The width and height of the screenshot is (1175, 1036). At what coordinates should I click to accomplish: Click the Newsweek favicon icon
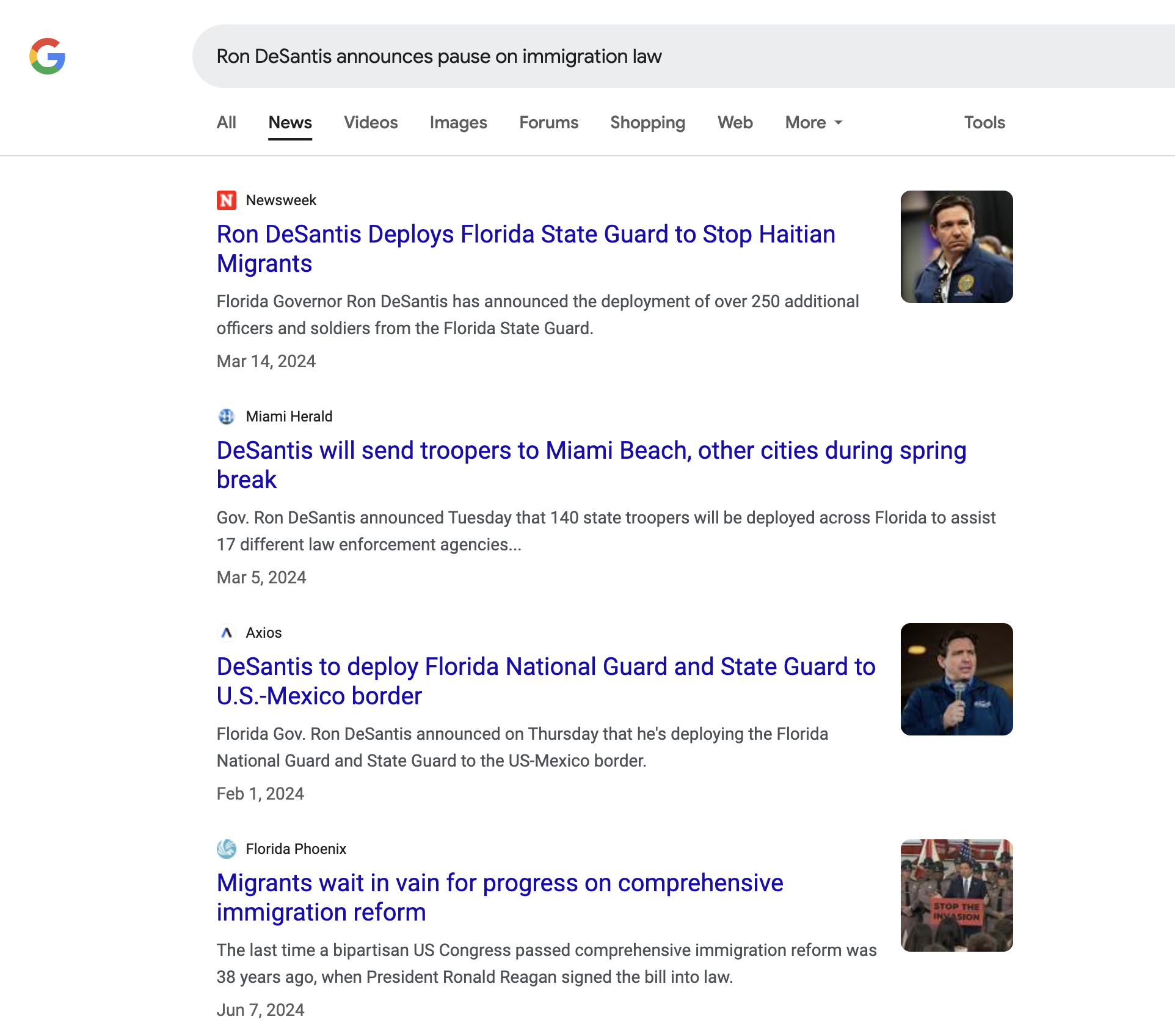click(227, 200)
